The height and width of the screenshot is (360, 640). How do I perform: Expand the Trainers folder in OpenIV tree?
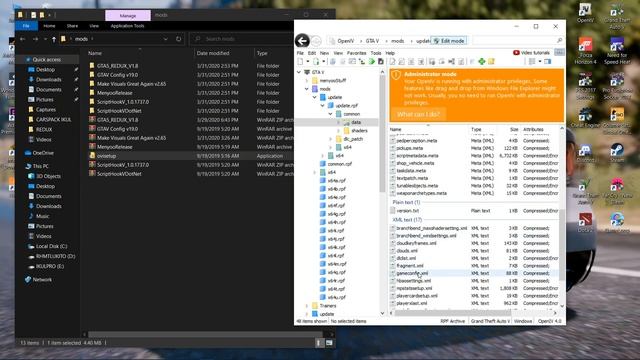pyautogui.click(x=307, y=305)
